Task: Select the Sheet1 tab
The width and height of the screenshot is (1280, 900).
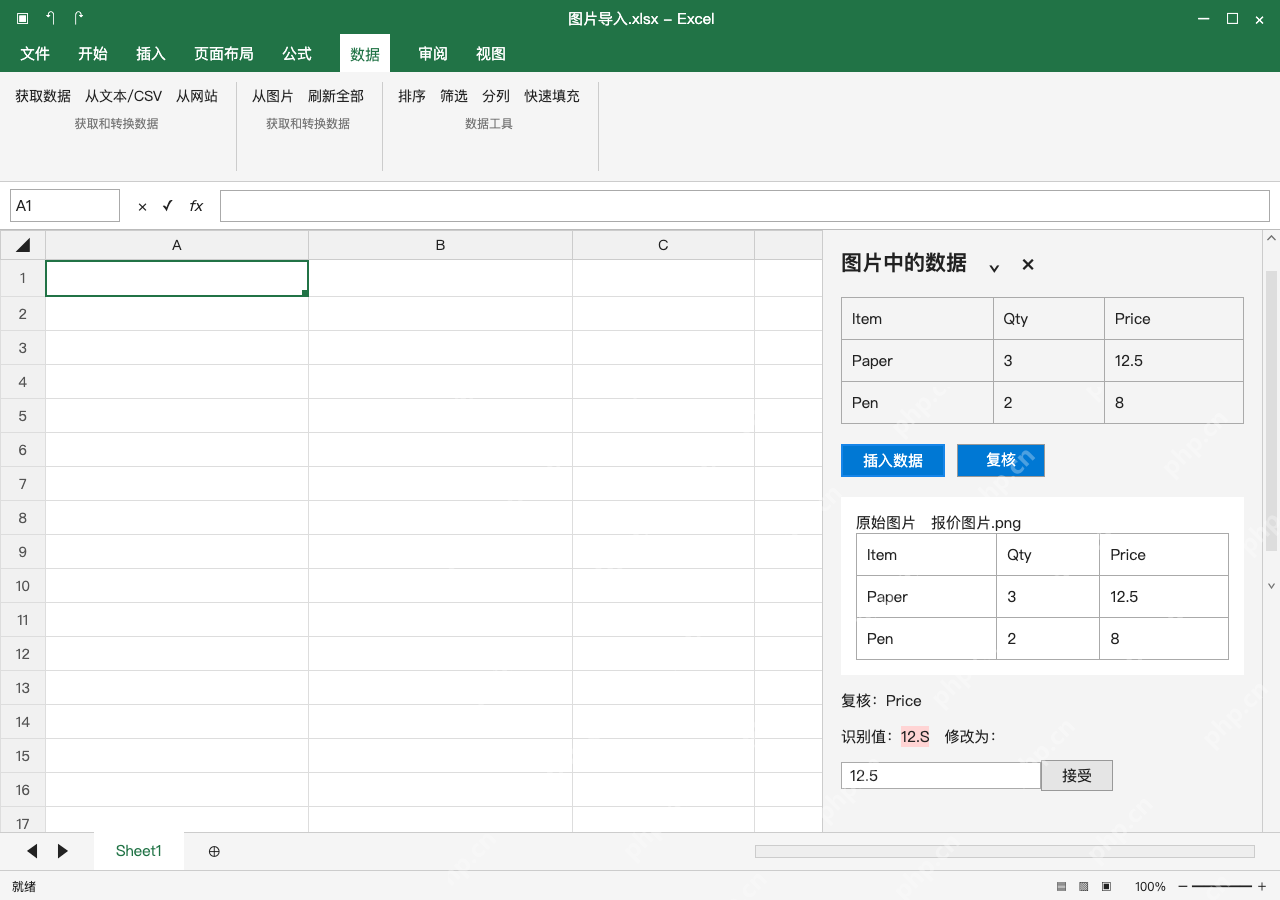Action: tap(139, 851)
